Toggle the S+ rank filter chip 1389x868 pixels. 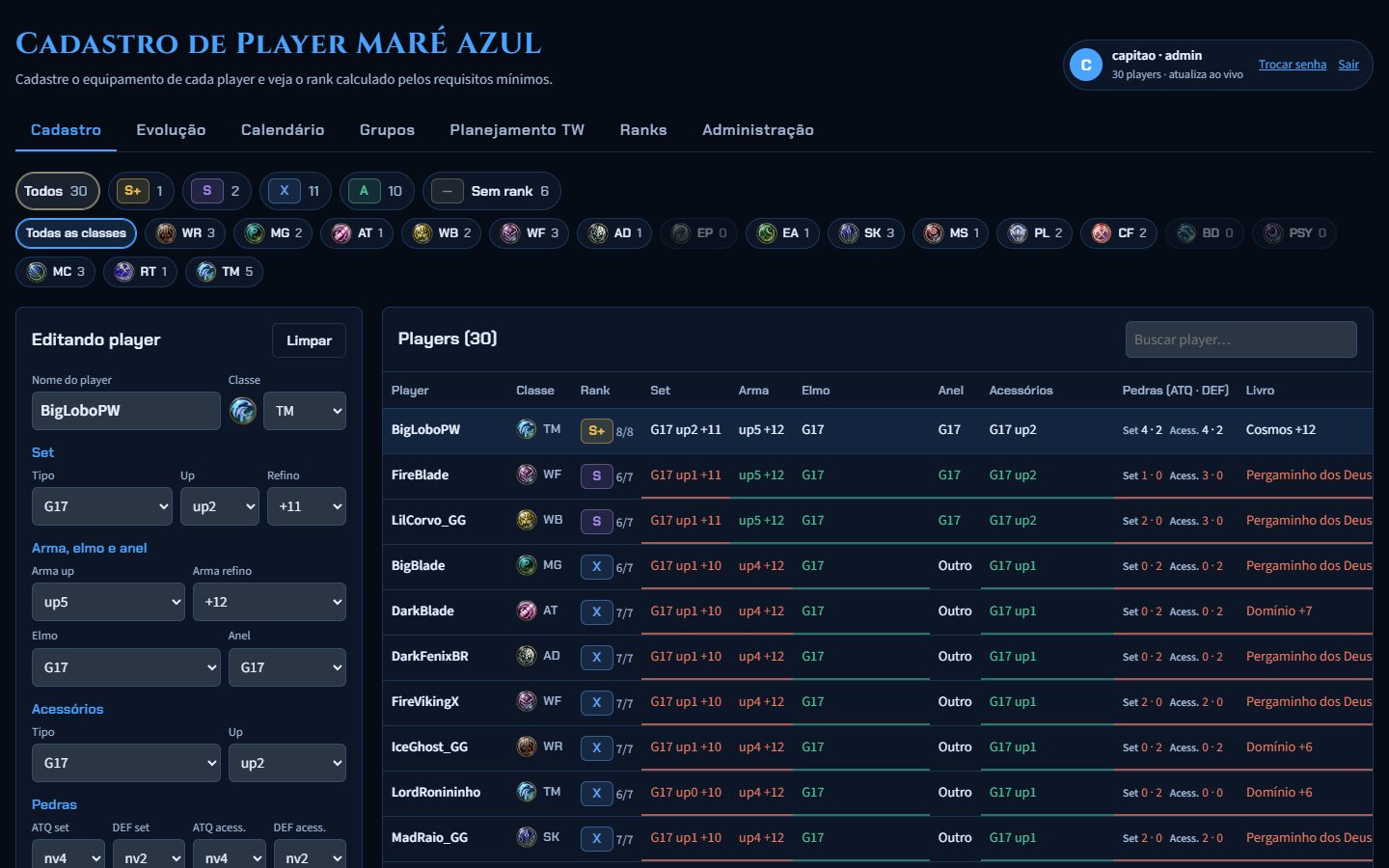click(x=141, y=191)
